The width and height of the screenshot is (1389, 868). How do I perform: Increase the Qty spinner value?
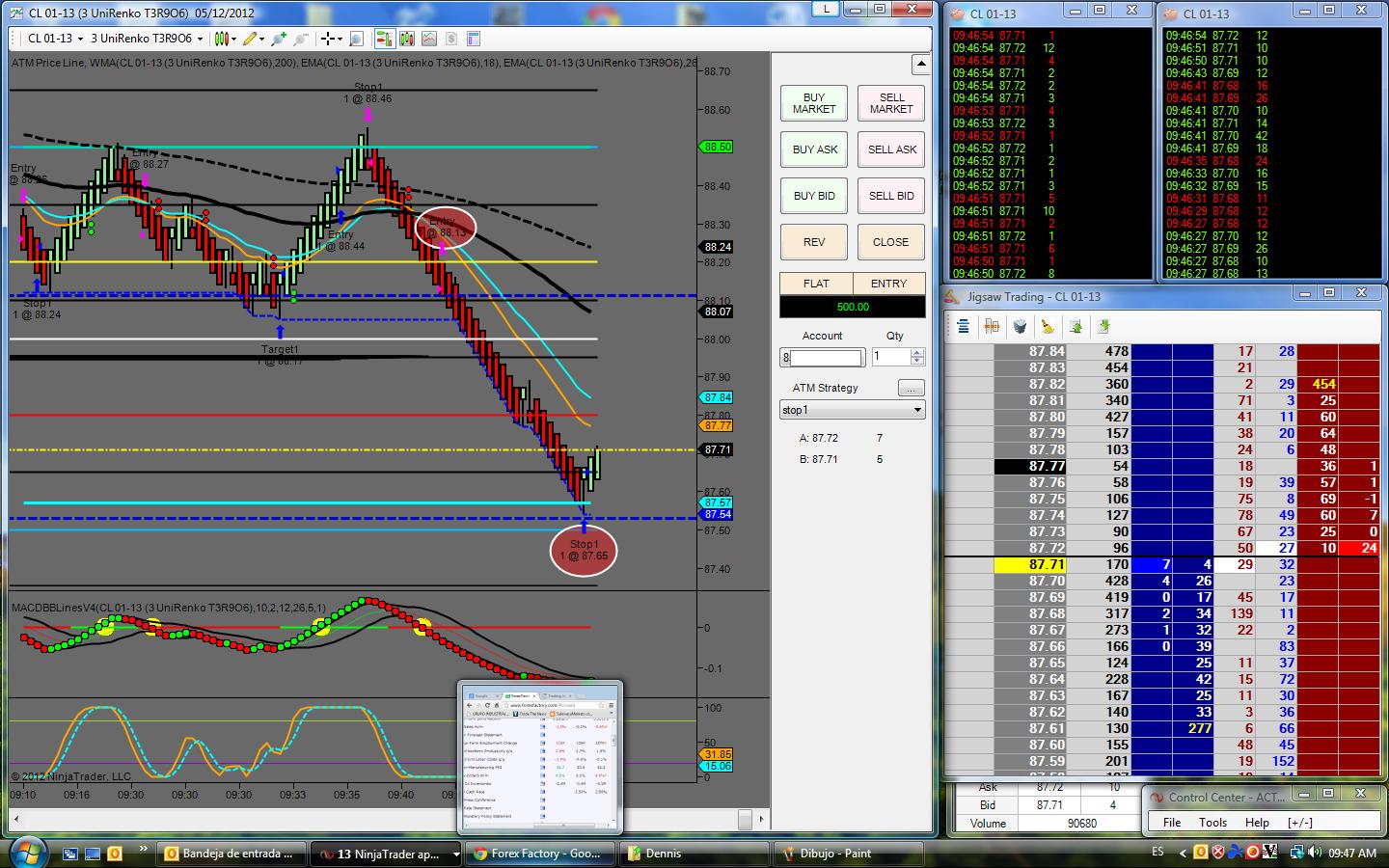(x=917, y=353)
